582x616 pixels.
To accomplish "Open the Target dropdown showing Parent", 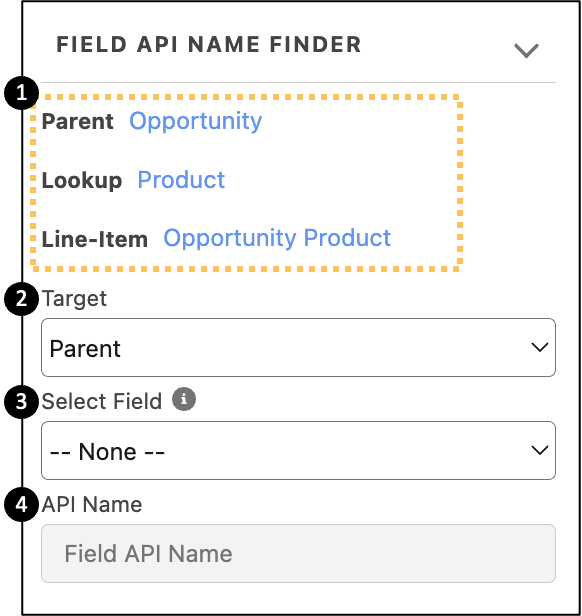I will (298, 348).
